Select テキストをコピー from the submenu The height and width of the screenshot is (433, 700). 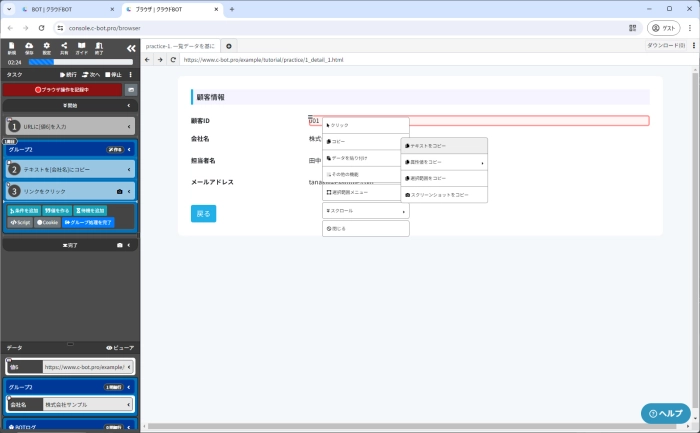coord(444,146)
